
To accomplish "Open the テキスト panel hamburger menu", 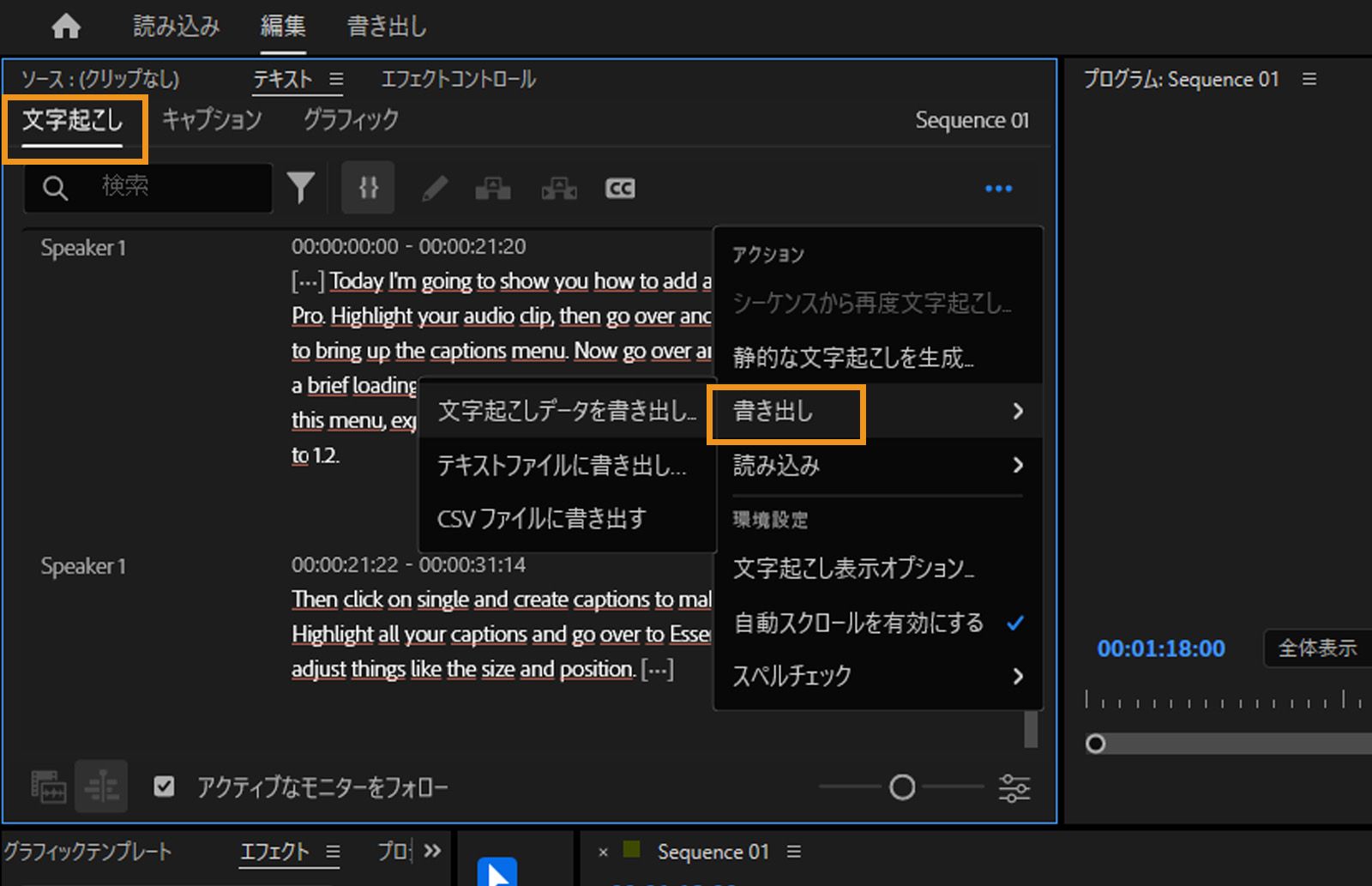I will (337, 79).
